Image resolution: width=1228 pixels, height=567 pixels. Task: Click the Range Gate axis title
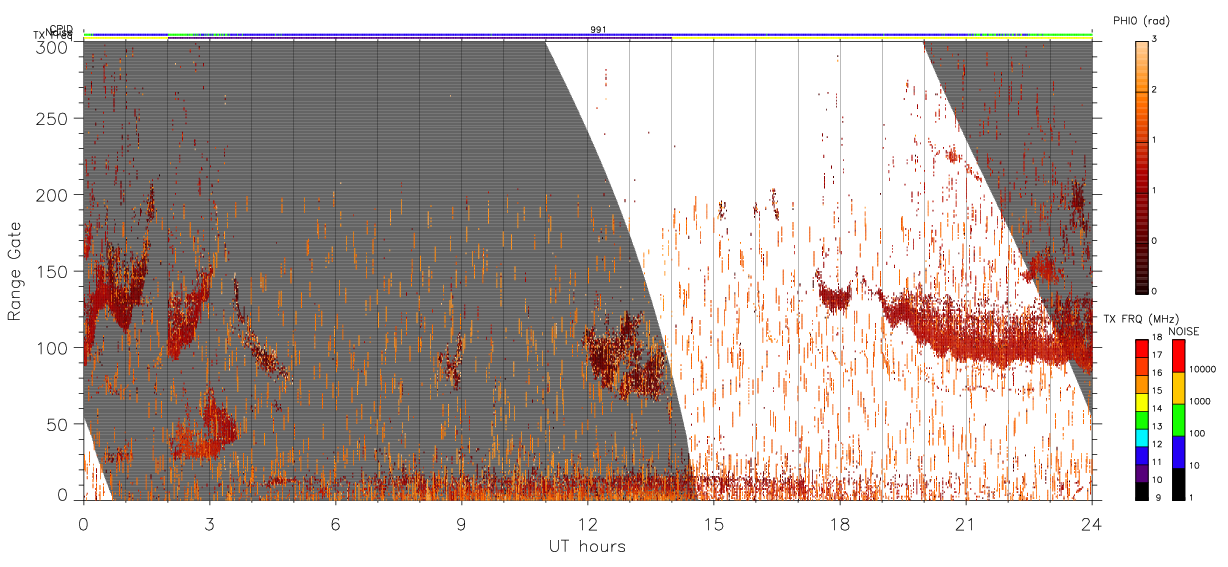coord(15,270)
